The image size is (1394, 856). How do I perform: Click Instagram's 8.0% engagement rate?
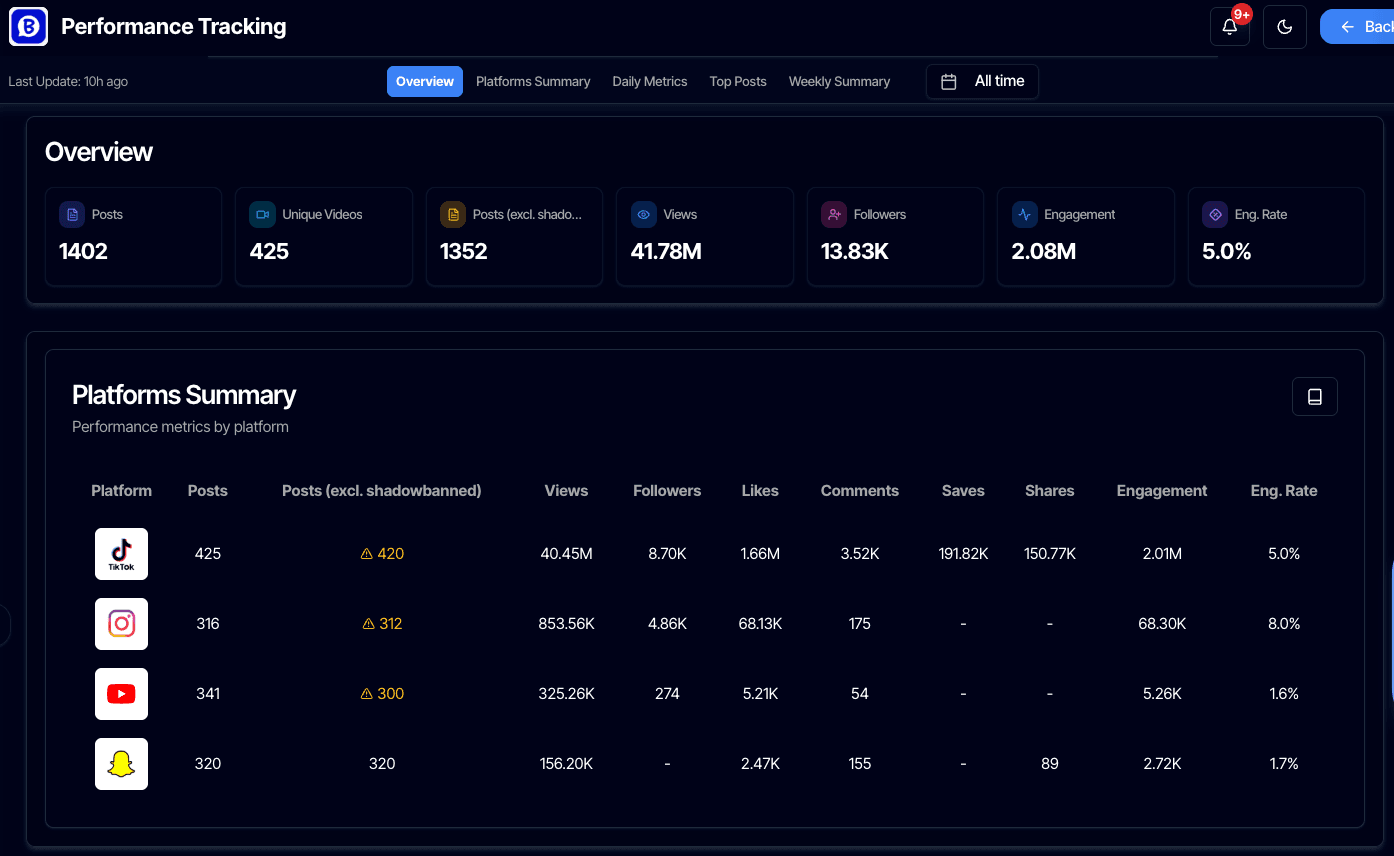pos(1284,624)
